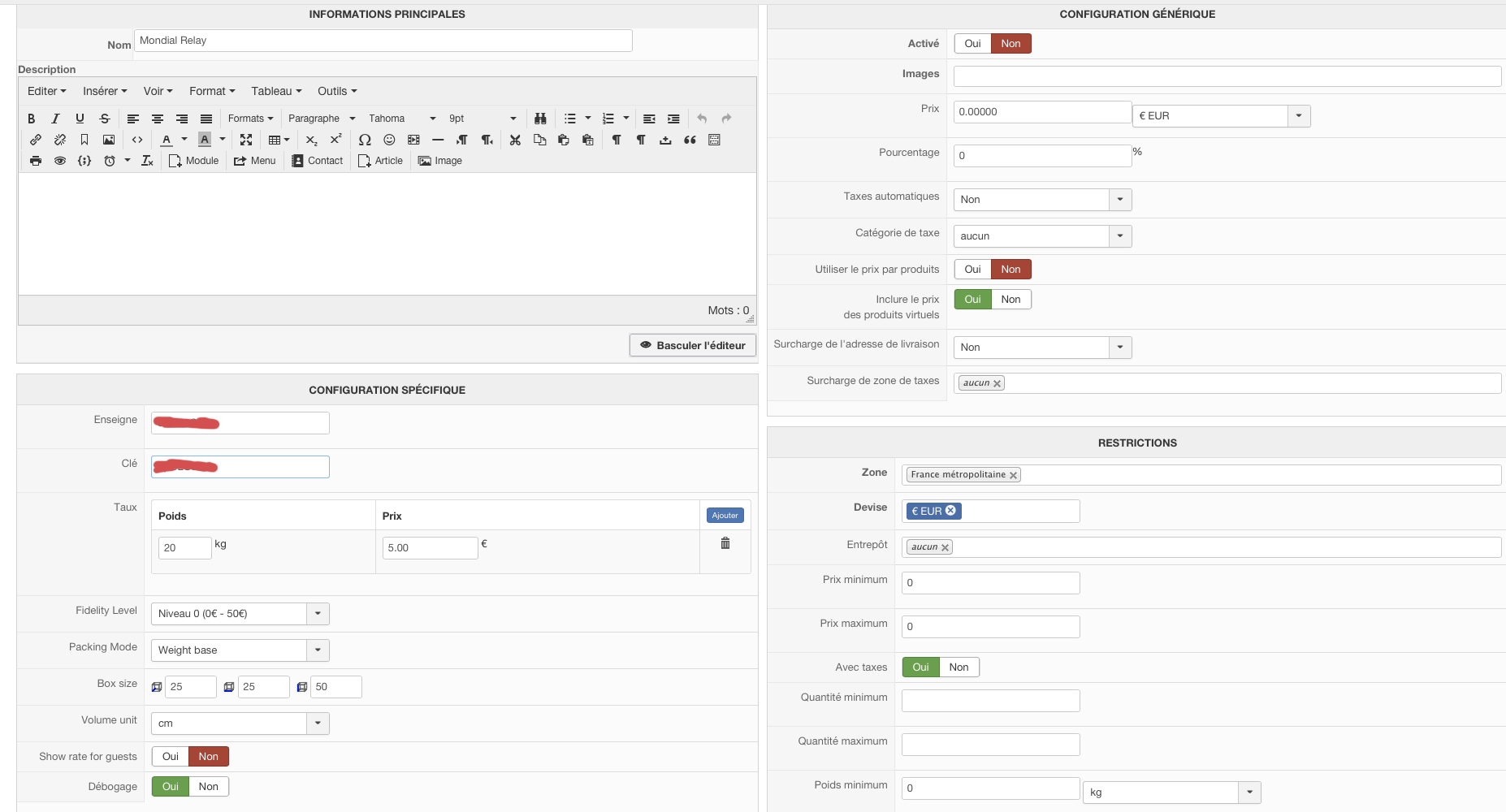
Task: Set Activé to Oui
Action: 972,44
